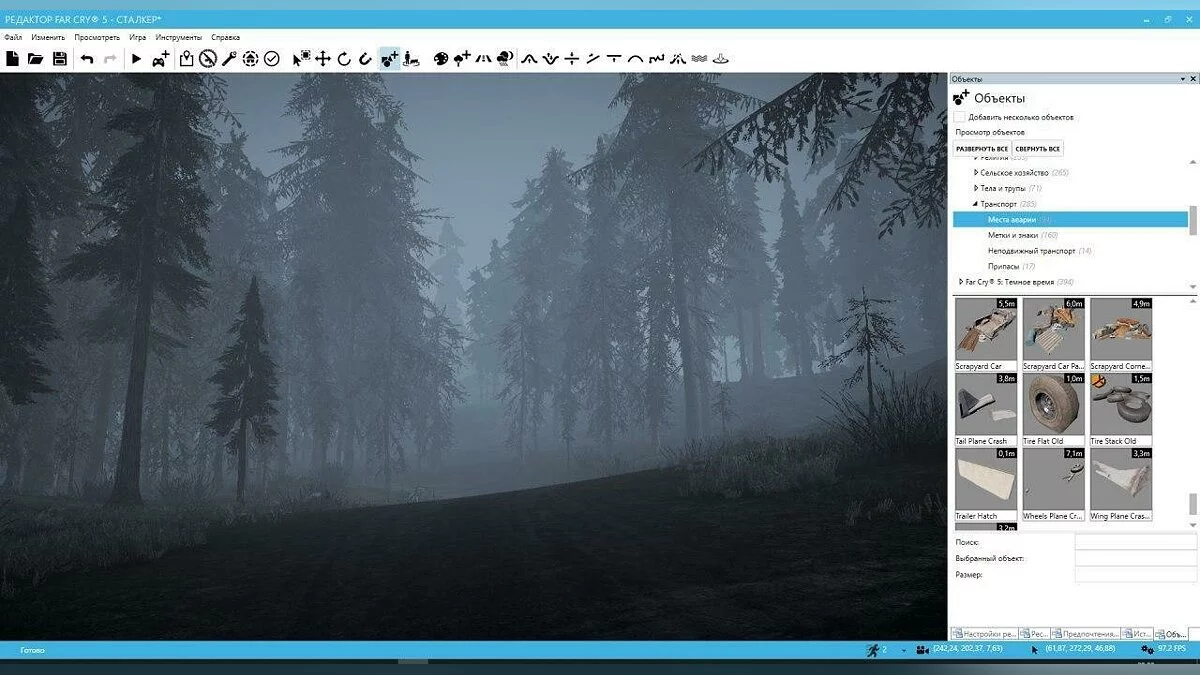
Task: Click the wrench tool icon
Action: pyautogui.click(x=229, y=59)
